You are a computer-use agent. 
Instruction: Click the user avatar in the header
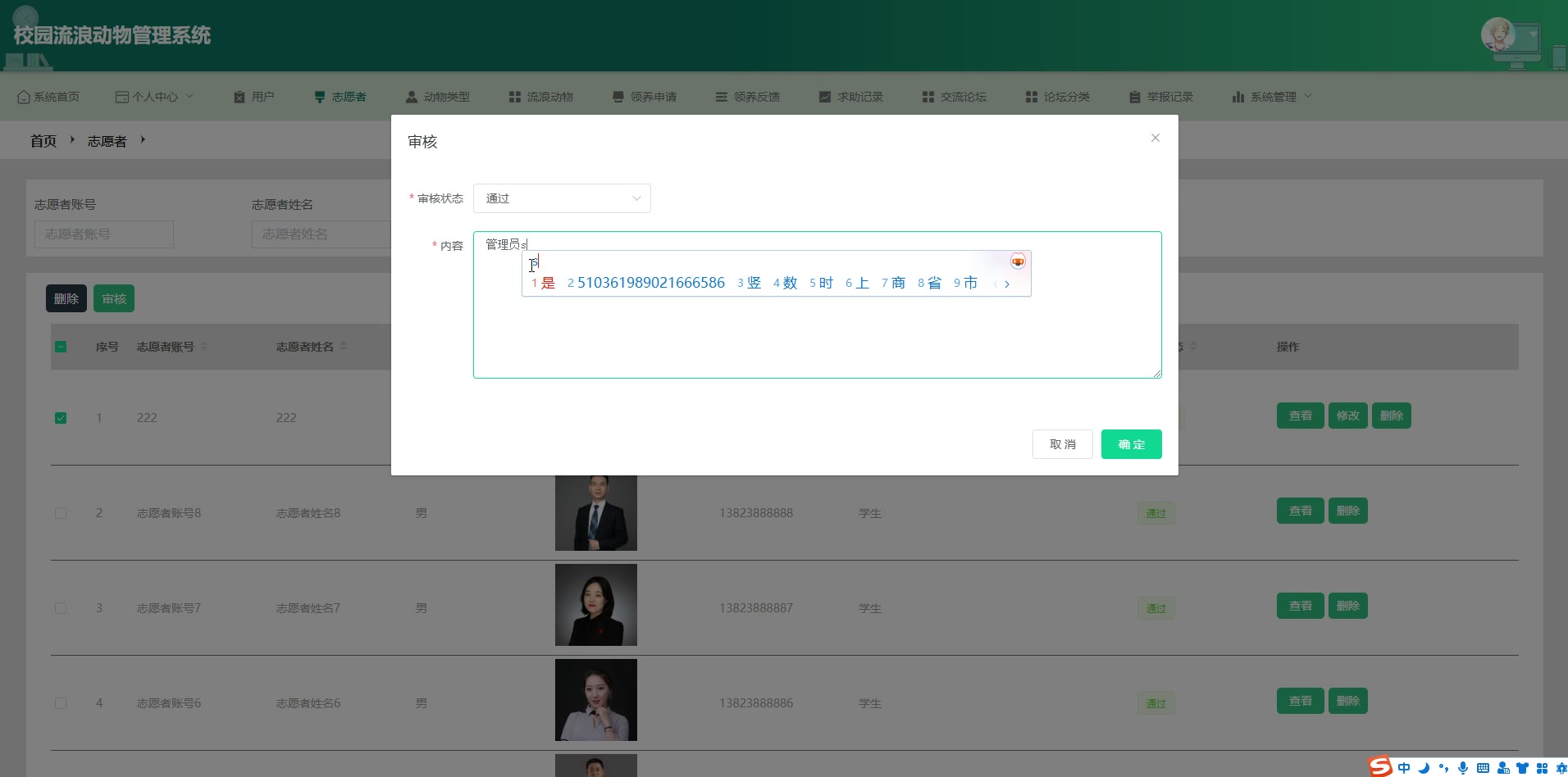pos(1497,35)
